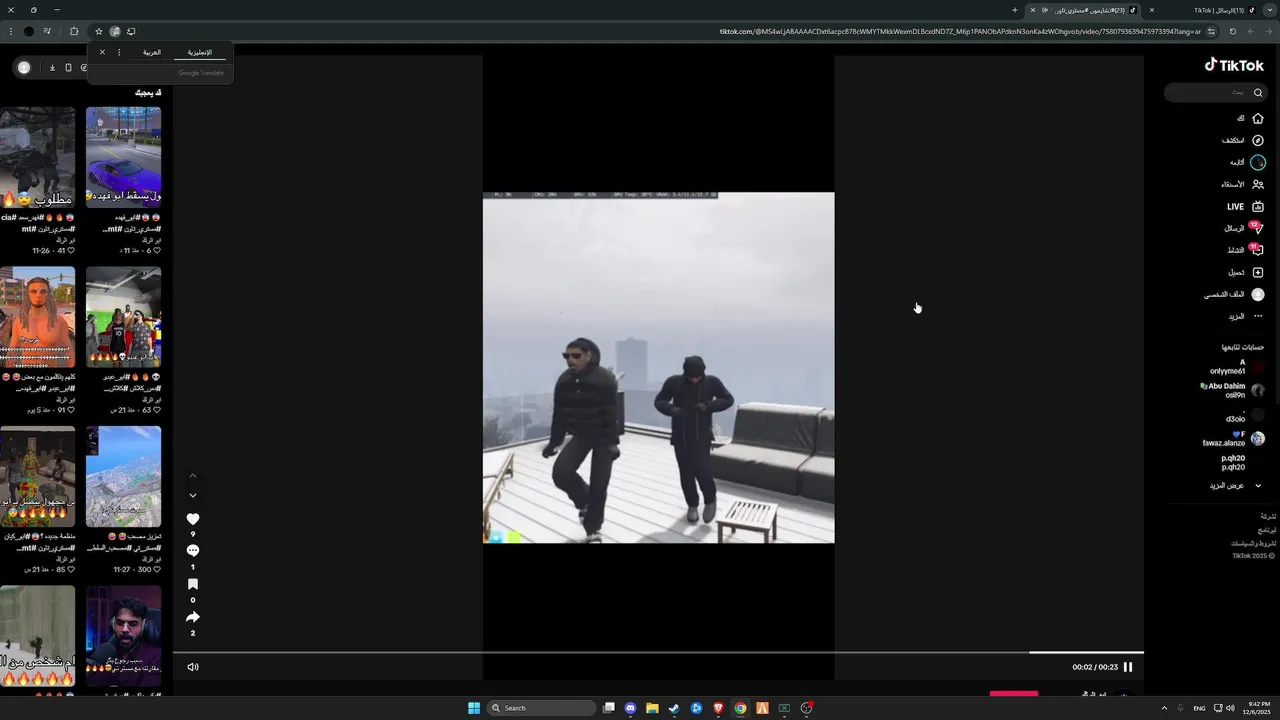The width and height of the screenshot is (1280, 720).
Task: Click the round avatar top left
Action: coord(24,67)
